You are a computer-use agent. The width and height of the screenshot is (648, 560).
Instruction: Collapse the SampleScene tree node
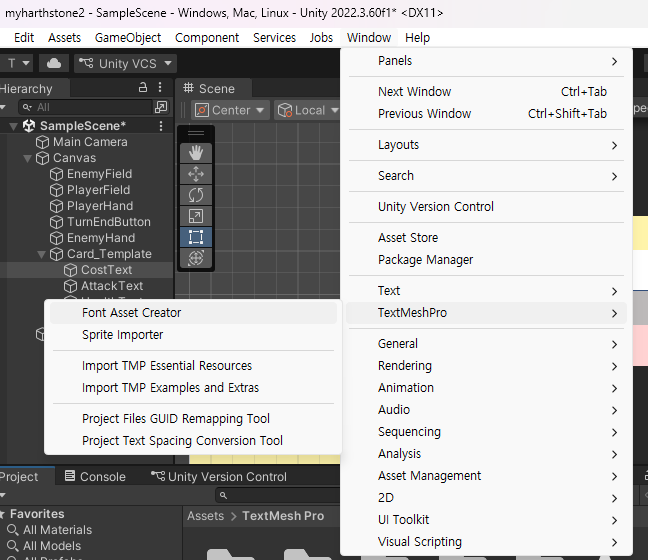point(14,126)
